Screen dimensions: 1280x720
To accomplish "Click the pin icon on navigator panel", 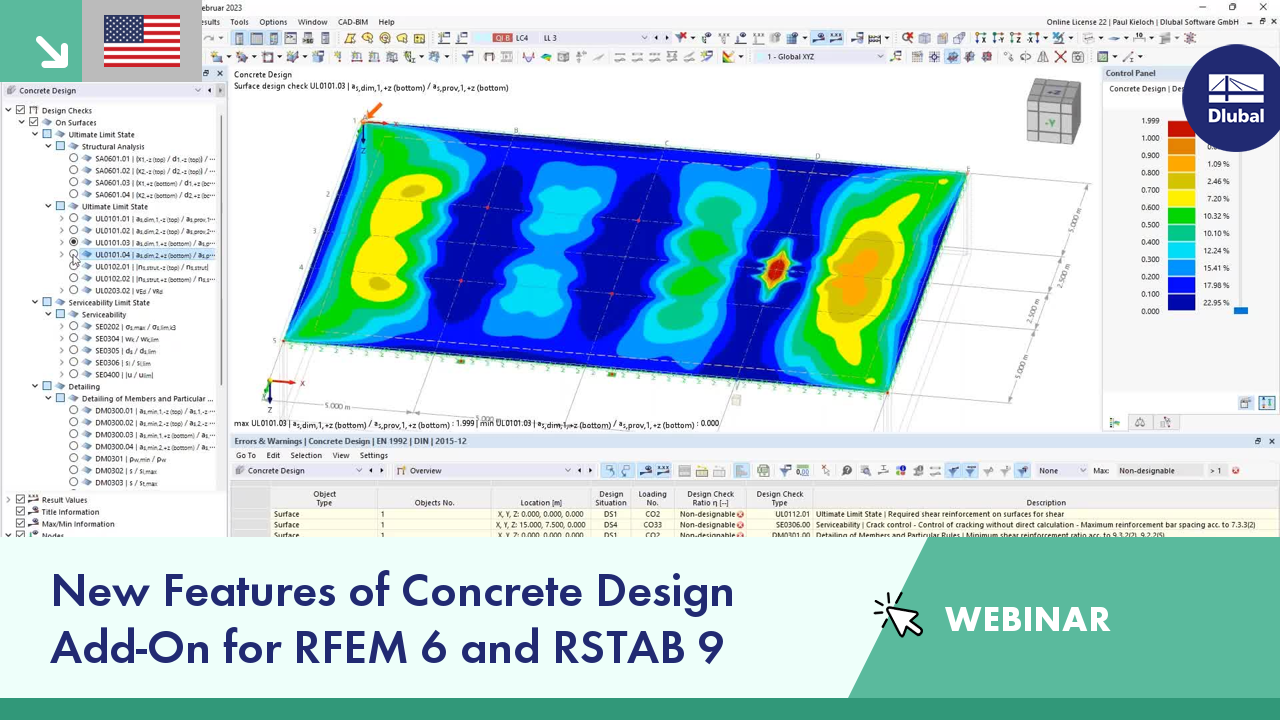I will pos(206,73).
